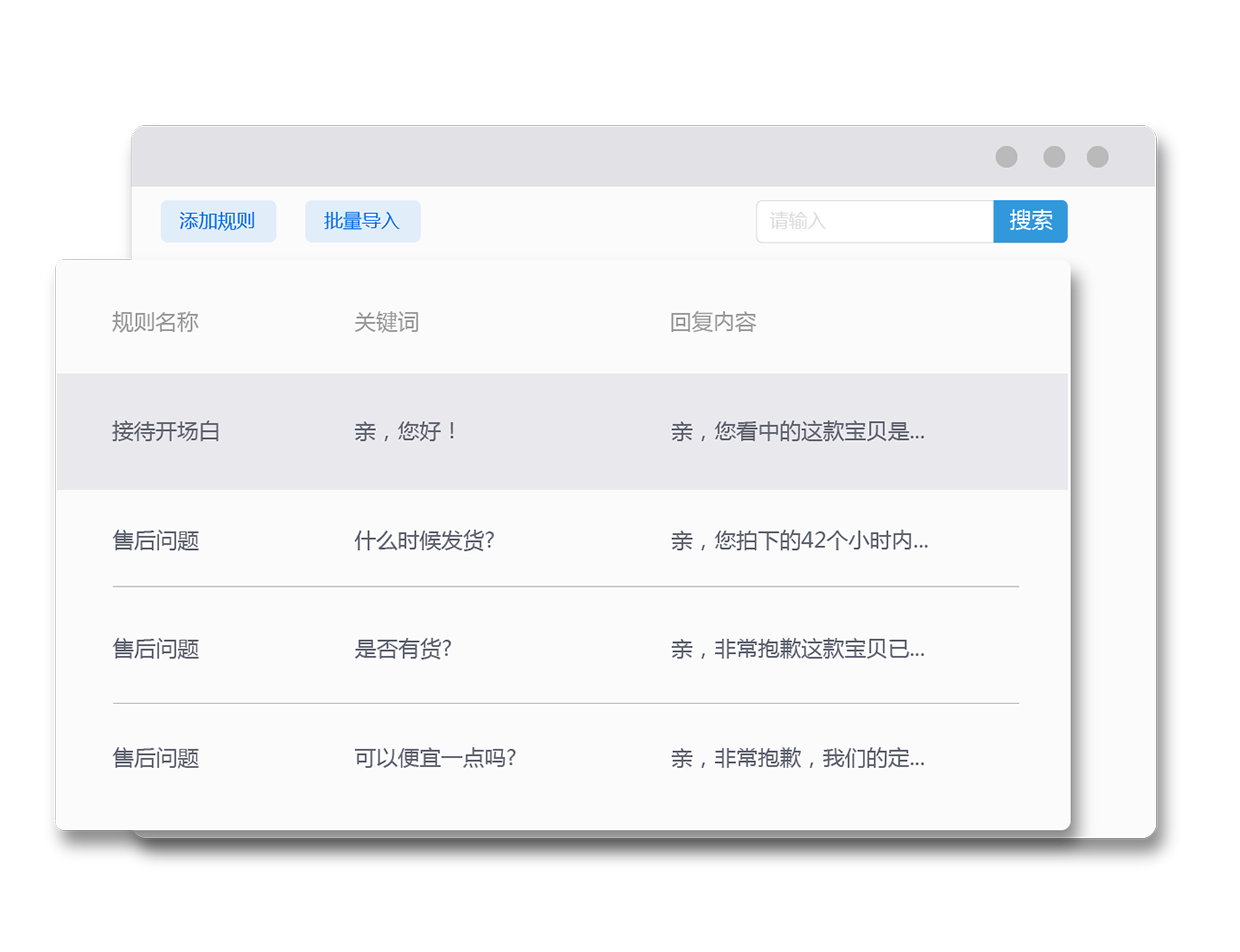This screenshot has height=952, width=1240.
Task: Select the 回复内容 column header
Action: [x=713, y=322]
